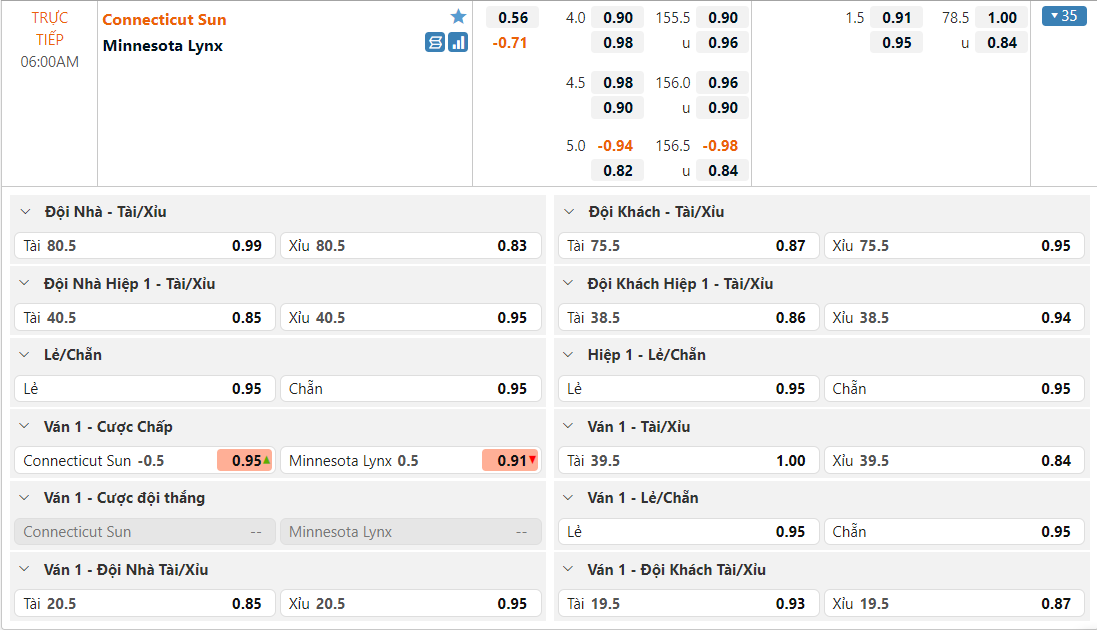Collapse Đội Khách Hiệp 1 - Tài/Xỉu section
1097x630 pixels.
[x=569, y=284]
